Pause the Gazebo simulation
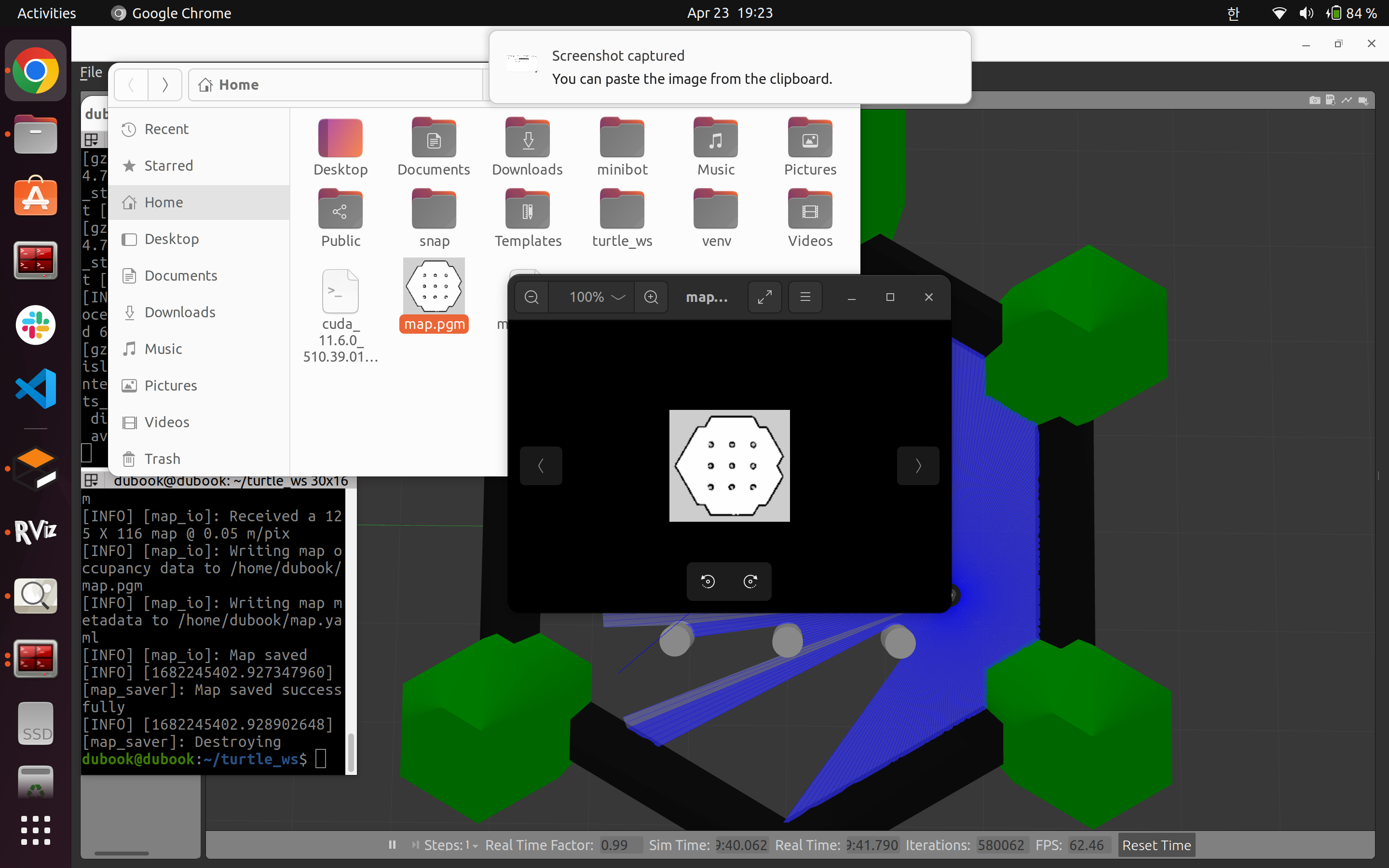Image resolution: width=1389 pixels, height=868 pixels. pyautogui.click(x=392, y=844)
